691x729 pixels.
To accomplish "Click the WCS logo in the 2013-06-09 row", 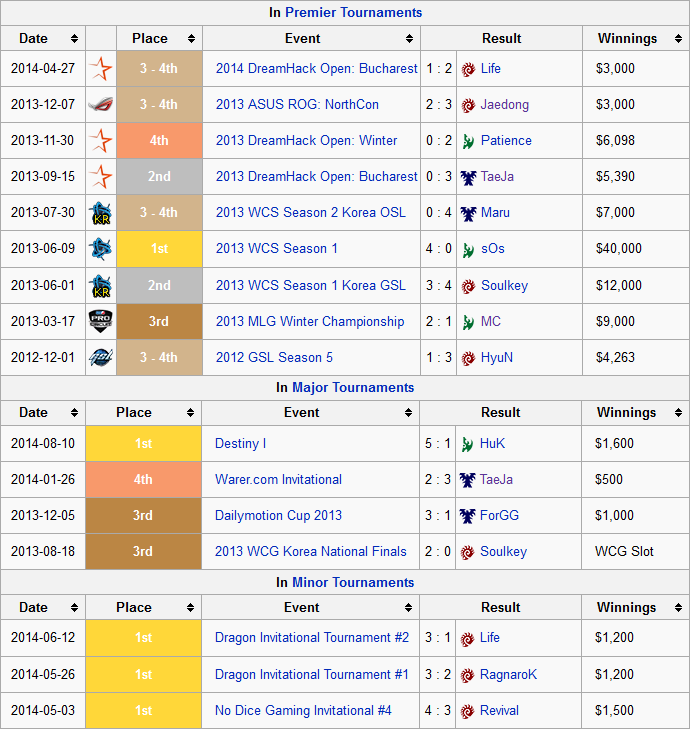I will coord(101,249).
